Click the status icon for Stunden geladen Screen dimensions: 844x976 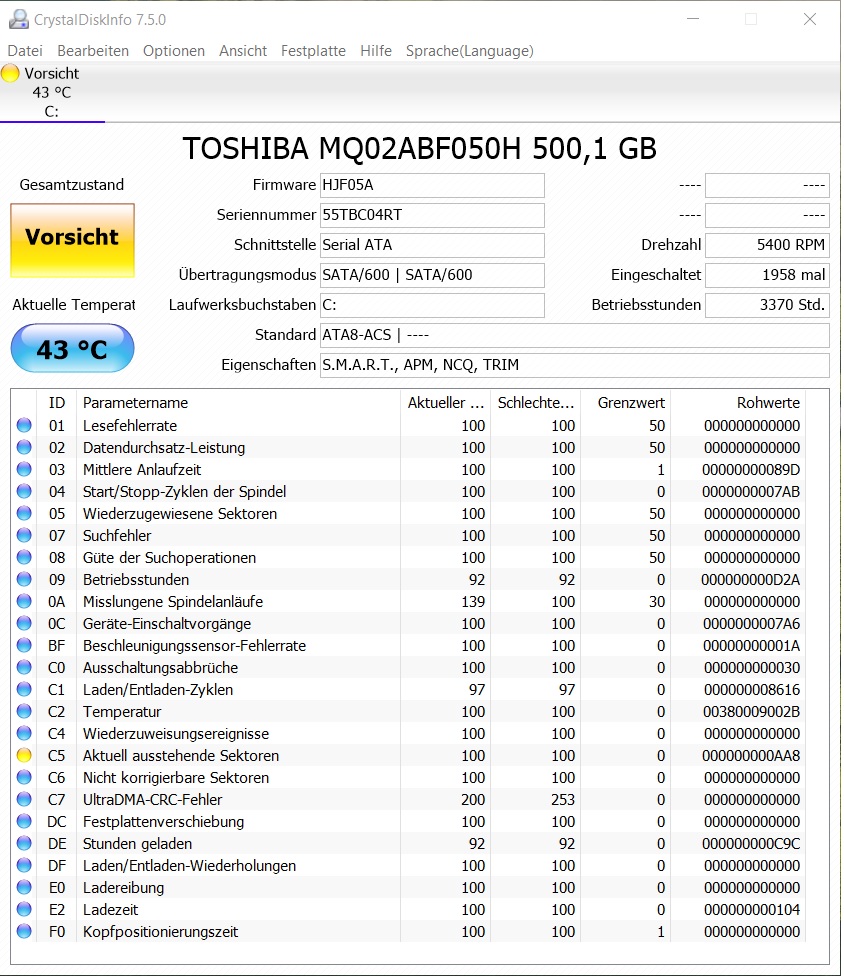(x=24, y=843)
